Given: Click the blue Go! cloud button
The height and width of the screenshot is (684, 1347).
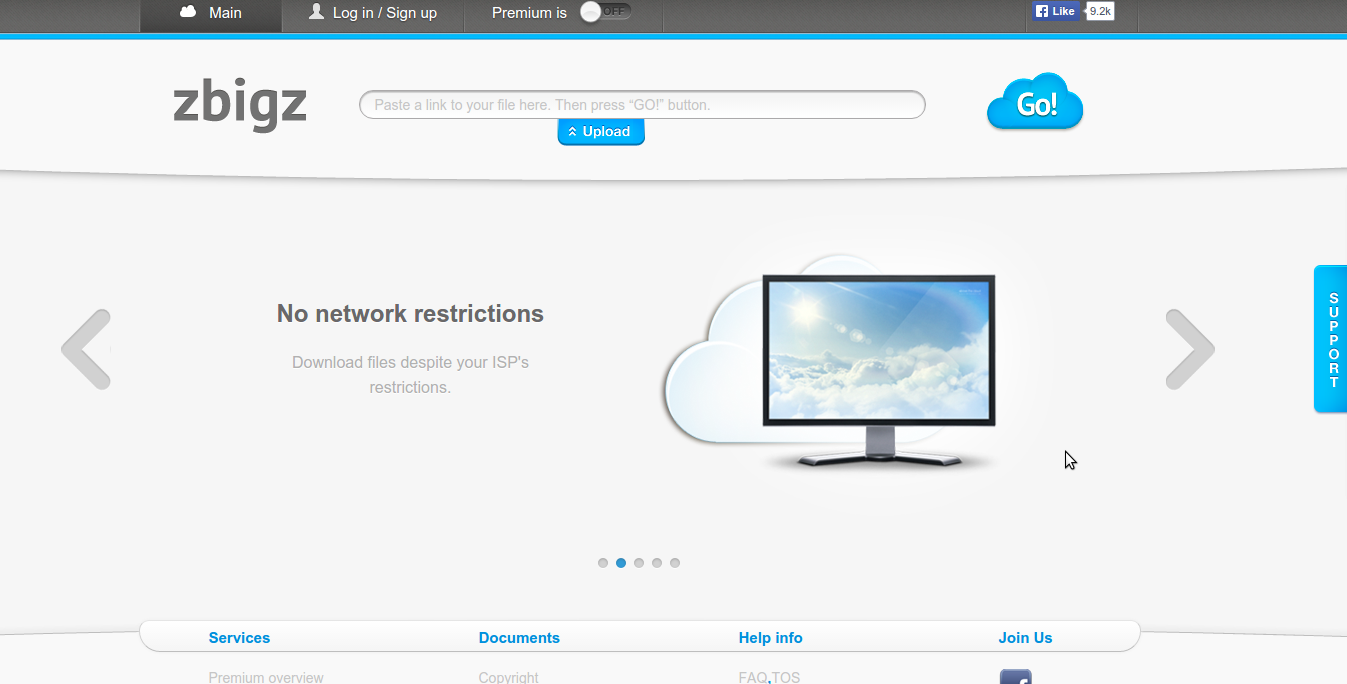Looking at the screenshot, I should 1035,102.
